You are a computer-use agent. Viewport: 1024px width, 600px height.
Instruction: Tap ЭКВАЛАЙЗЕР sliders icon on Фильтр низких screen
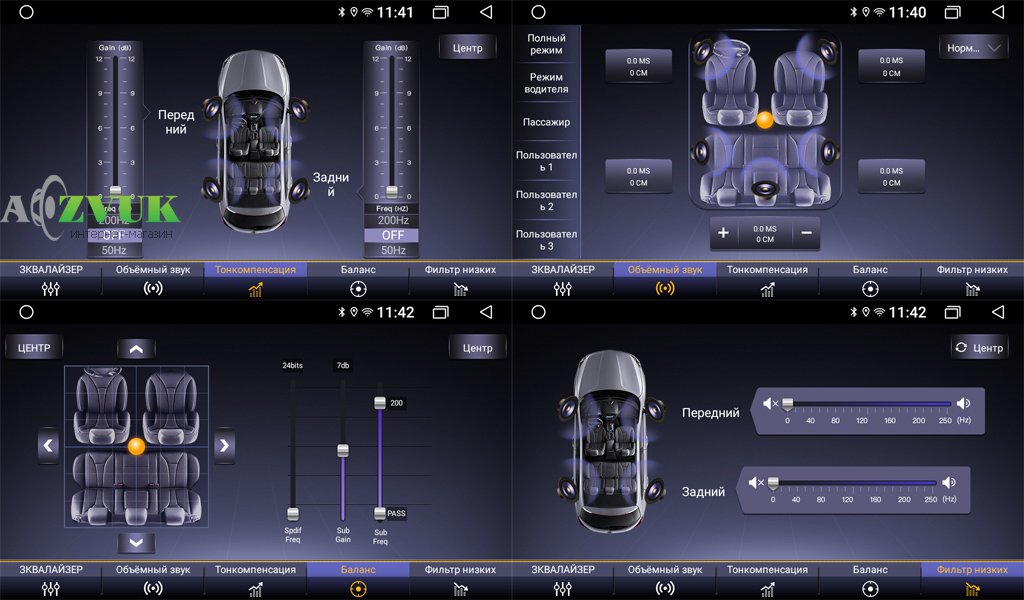[x=562, y=589]
